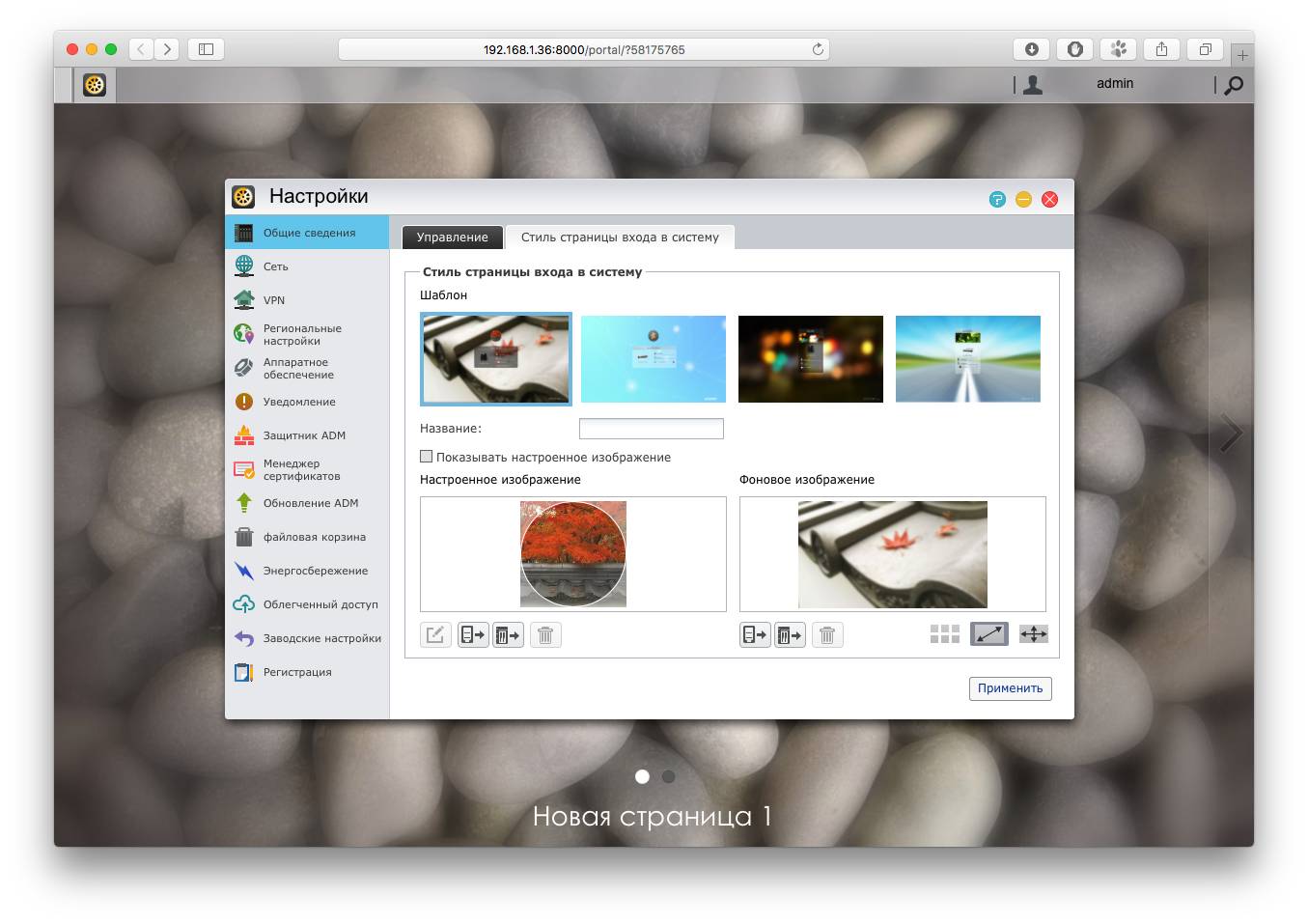Image resolution: width=1308 pixels, height=924 pixels.
Task: Click Safari forward navigation button
Action: click(167, 49)
